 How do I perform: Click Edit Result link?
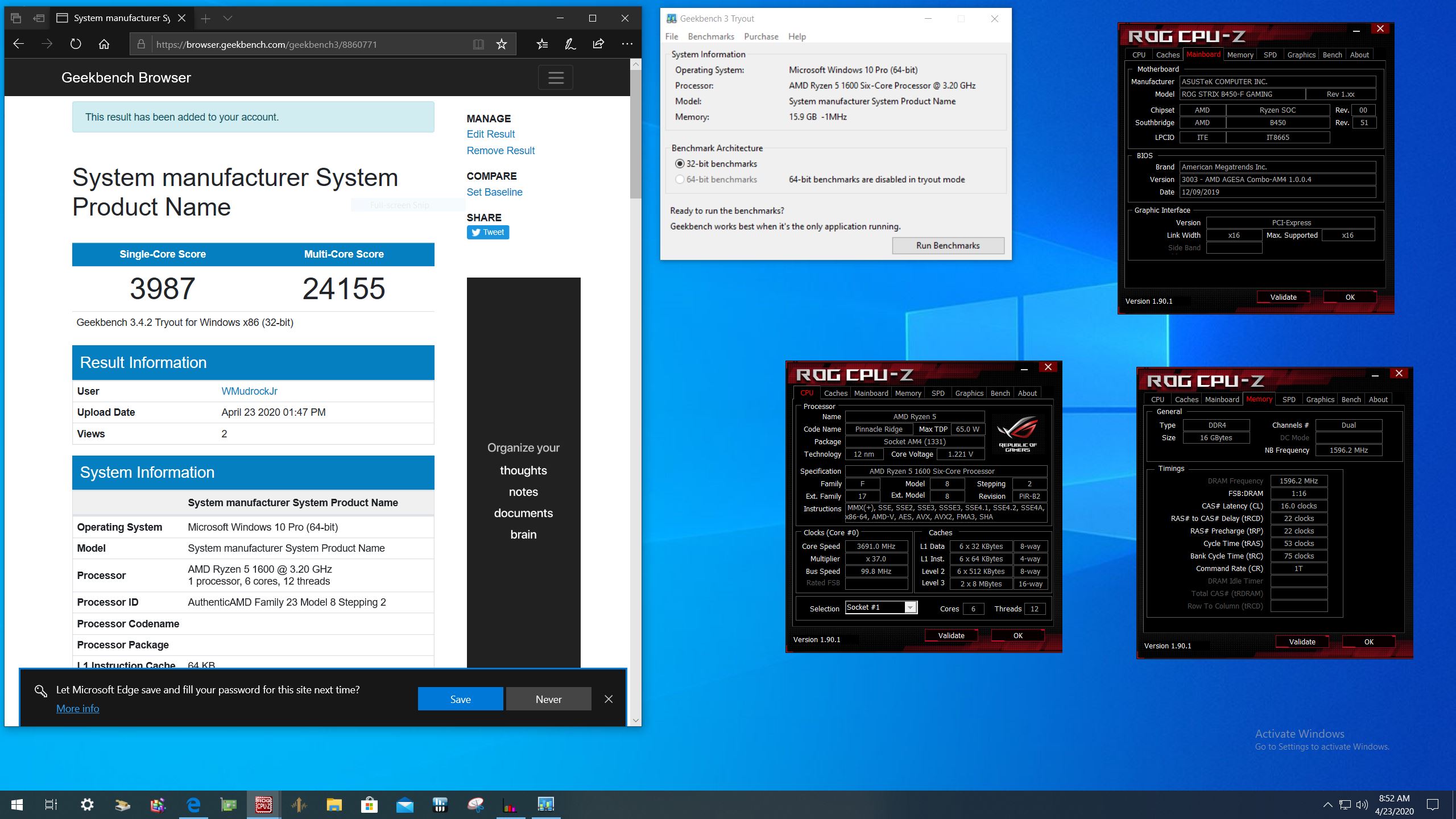(490, 134)
